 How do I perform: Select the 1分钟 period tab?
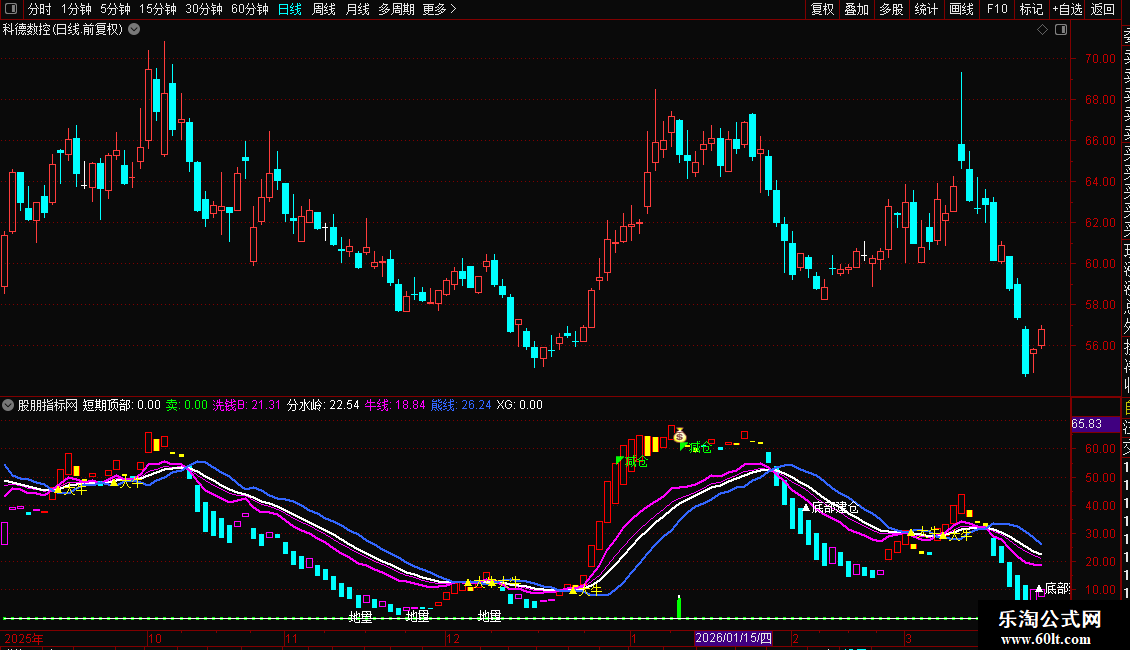(76, 9)
